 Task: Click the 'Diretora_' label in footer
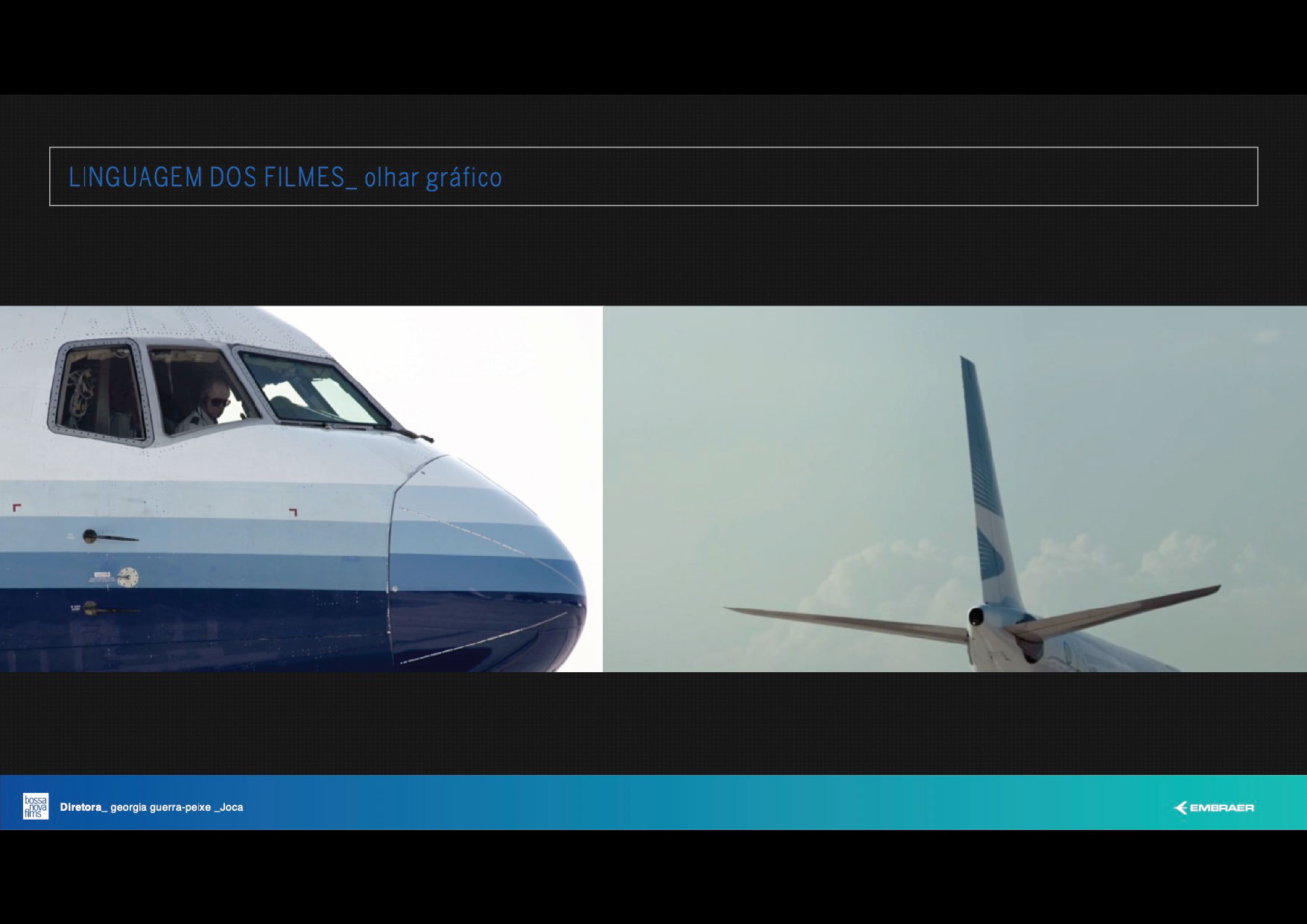pyautogui.click(x=83, y=807)
